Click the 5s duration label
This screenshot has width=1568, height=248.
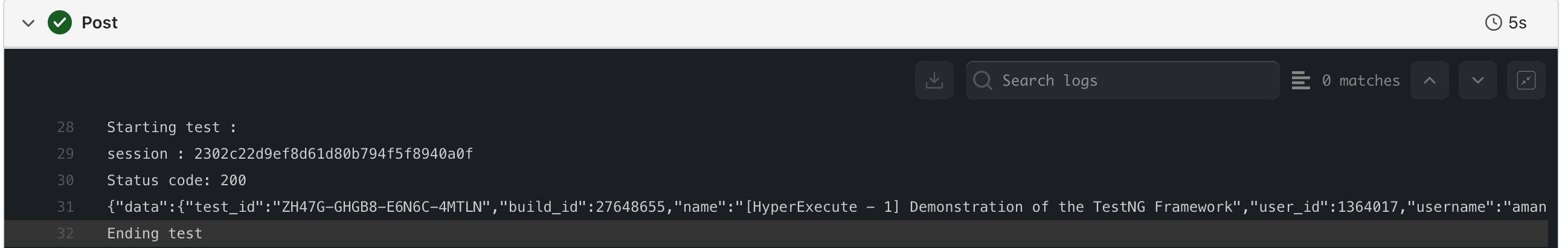pyautogui.click(x=1517, y=23)
